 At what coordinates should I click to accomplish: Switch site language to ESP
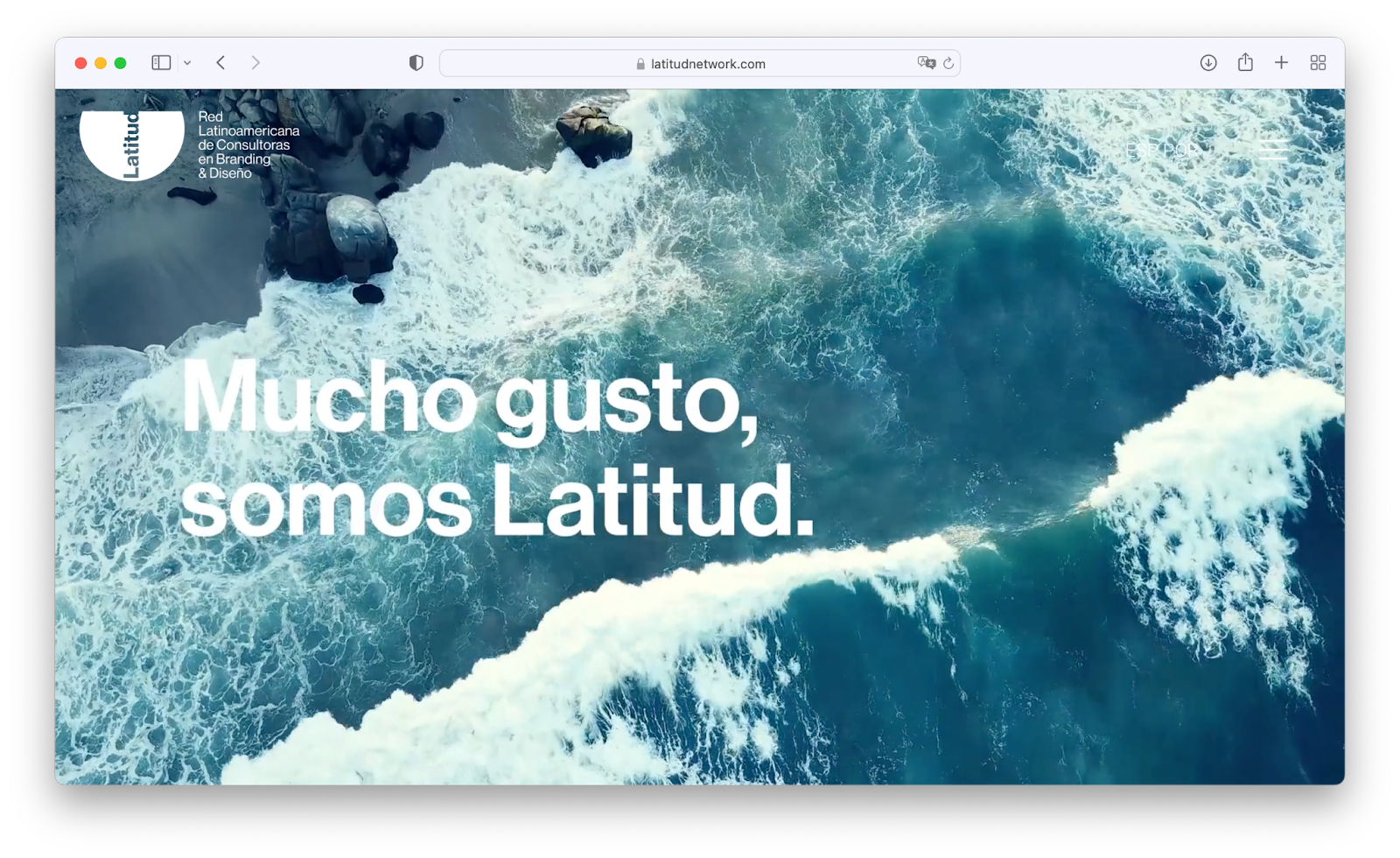click(x=1141, y=151)
